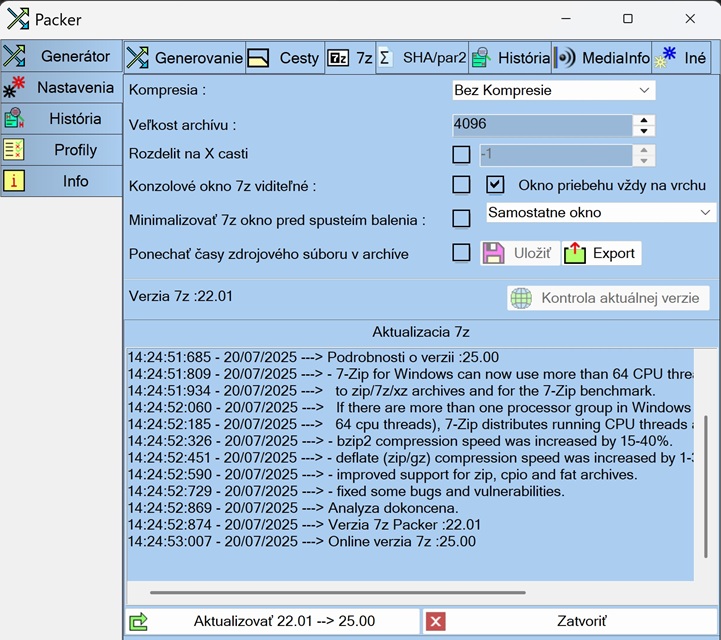
Task: Open the Profily sidebar section
Action: click(62, 150)
